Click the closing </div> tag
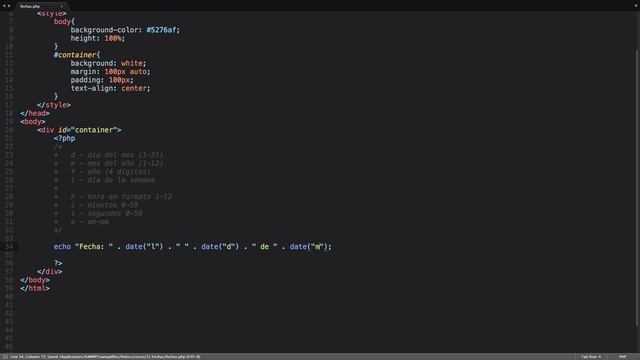The height and width of the screenshot is (360, 640). pos(49,271)
